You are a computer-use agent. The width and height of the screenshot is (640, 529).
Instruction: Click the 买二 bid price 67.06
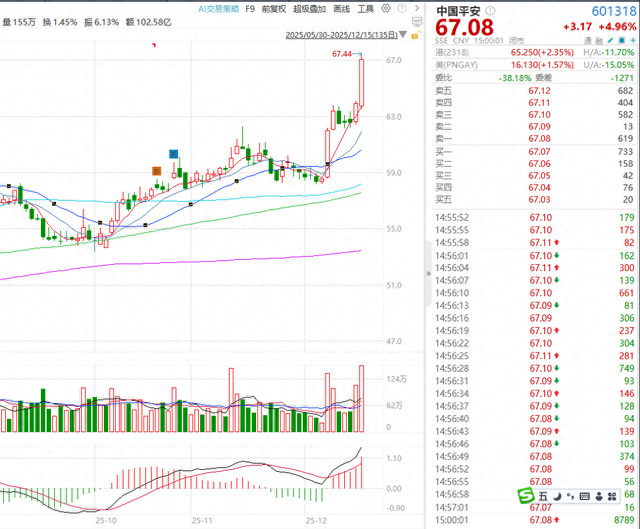point(539,163)
